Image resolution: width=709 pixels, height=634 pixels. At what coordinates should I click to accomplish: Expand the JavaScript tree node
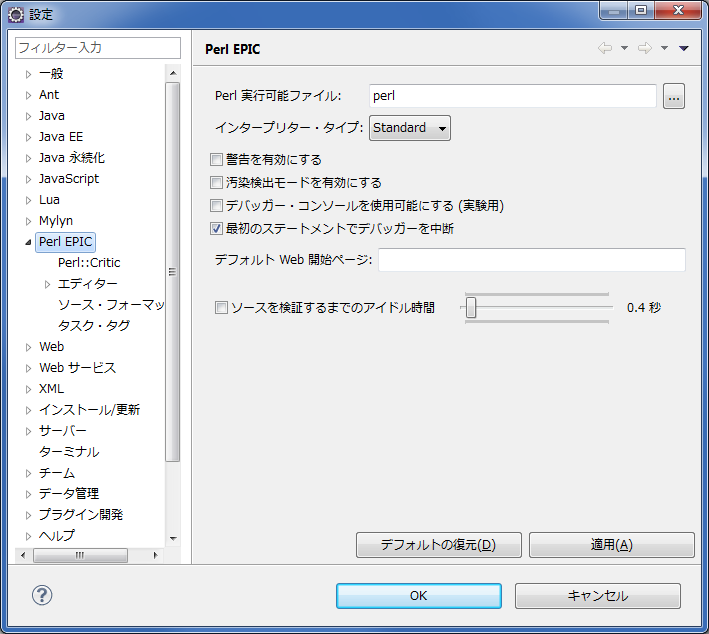(28, 180)
